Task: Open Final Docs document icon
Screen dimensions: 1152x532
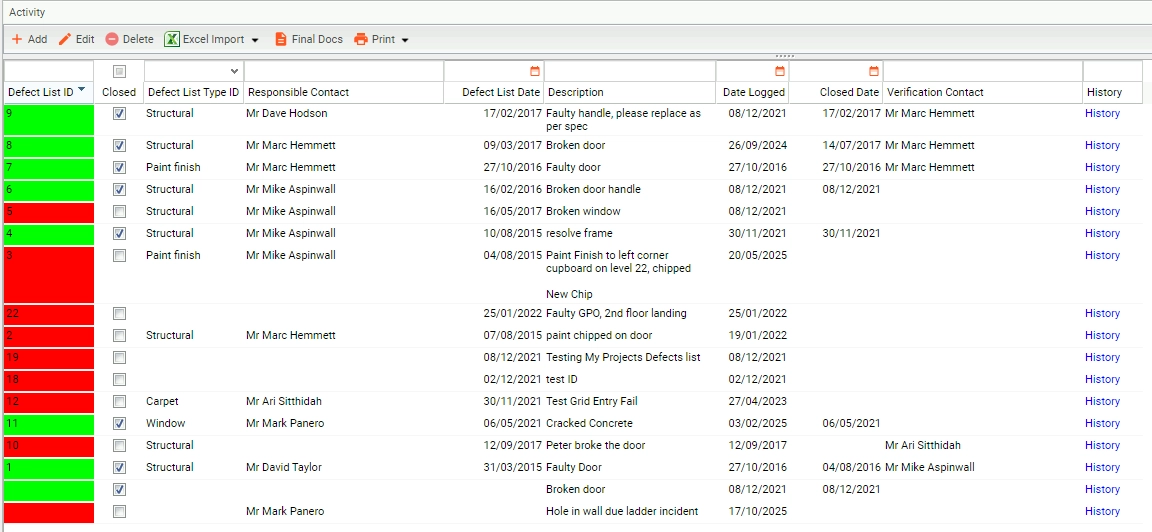Action: click(281, 40)
